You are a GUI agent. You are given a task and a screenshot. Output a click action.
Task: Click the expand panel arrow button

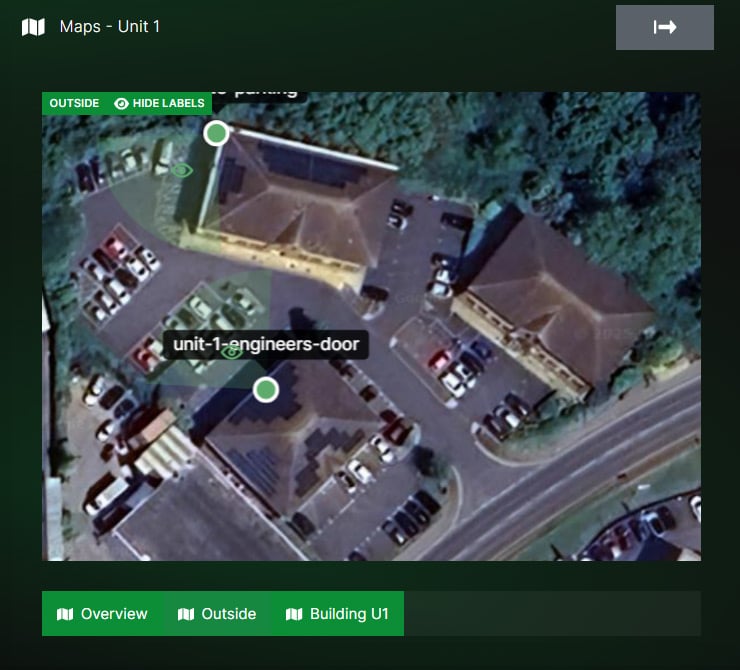point(664,27)
